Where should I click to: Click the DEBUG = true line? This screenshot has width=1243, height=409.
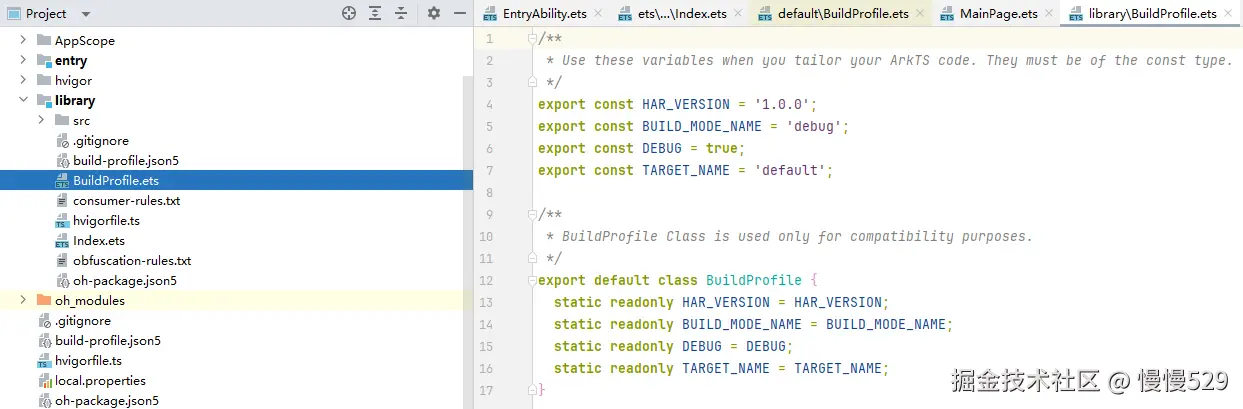(x=642, y=148)
